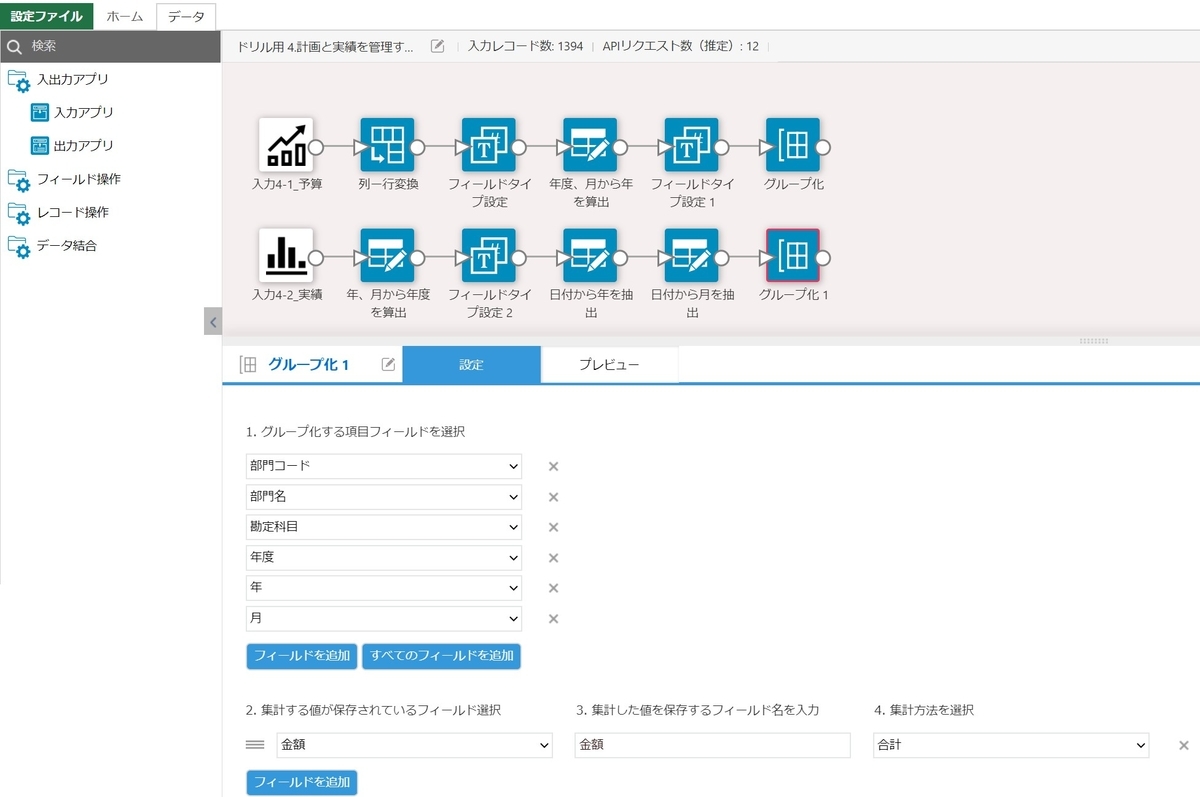Select the 入力4-1_予算 input node
Screen dimensions: 1200x797
tap(286, 145)
